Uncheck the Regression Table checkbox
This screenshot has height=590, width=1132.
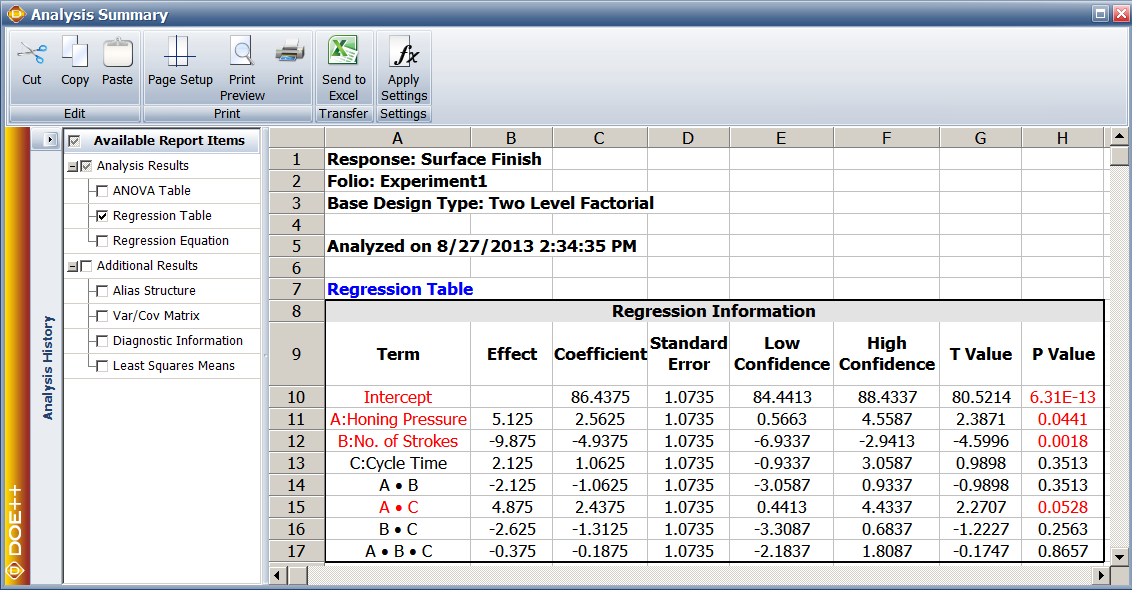coord(102,216)
